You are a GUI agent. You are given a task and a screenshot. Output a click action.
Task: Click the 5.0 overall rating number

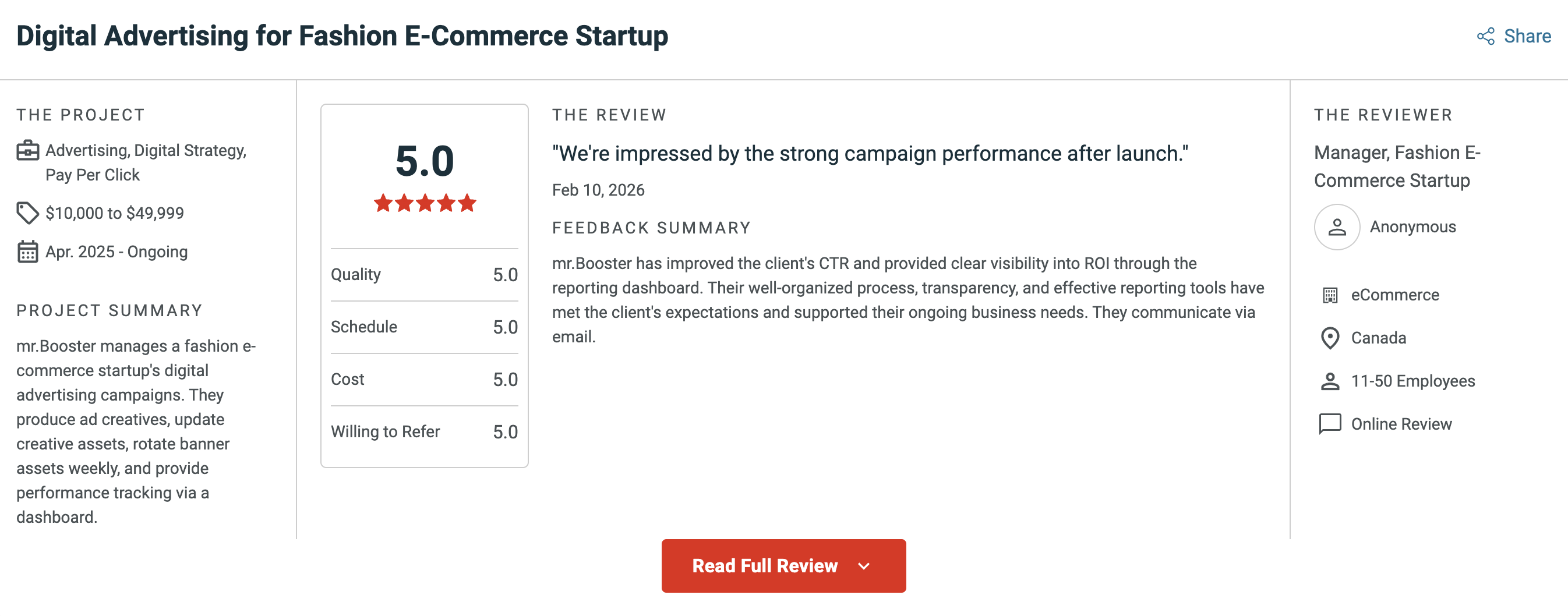(x=425, y=161)
